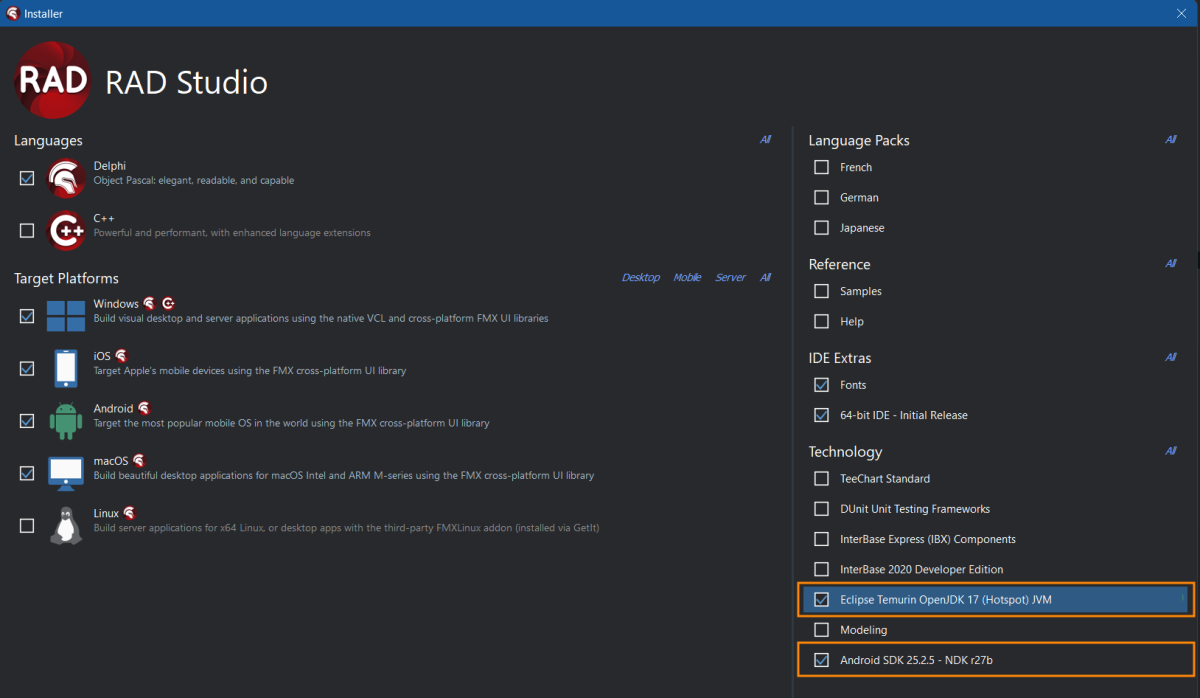Select All link for Technology
This screenshot has height=698, width=1200.
click(x=1170, y=451)
